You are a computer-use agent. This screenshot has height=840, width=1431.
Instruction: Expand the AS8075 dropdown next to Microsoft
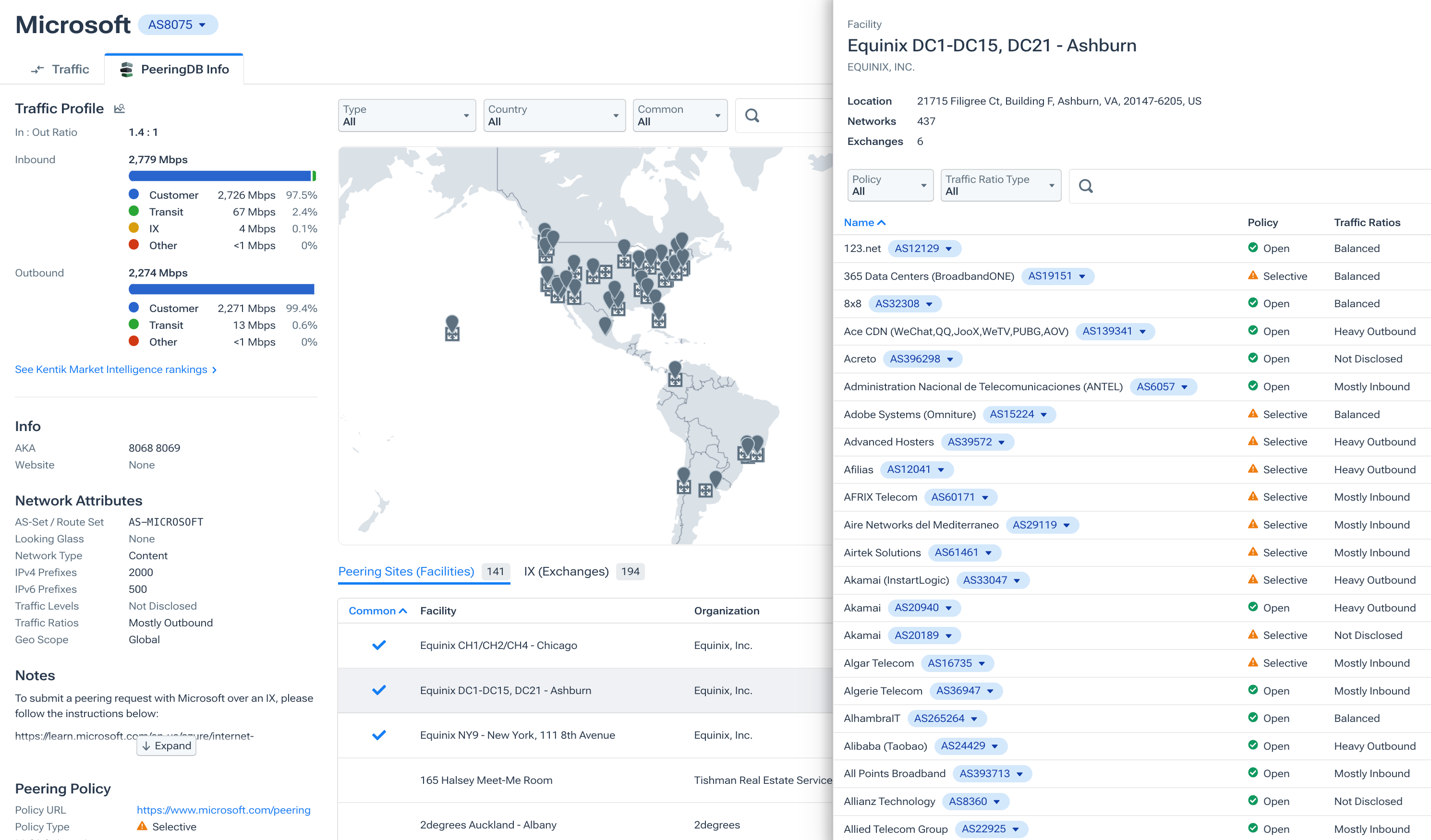click(177, 24)
